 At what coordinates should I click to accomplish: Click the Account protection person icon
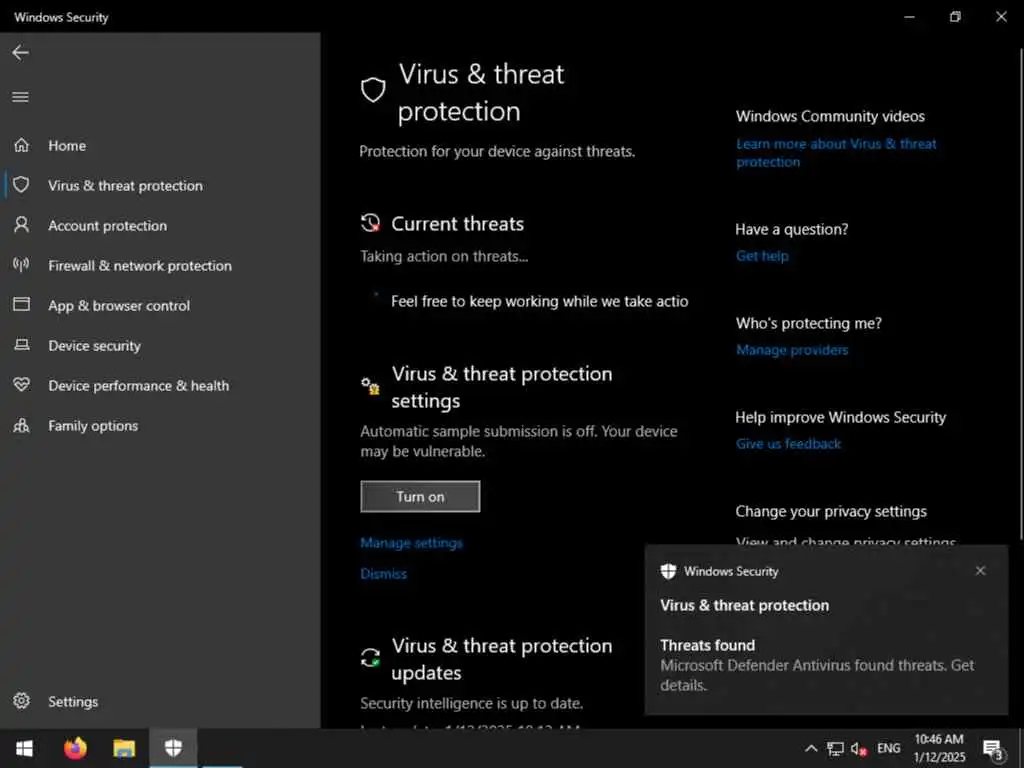[x=22, y=225]
